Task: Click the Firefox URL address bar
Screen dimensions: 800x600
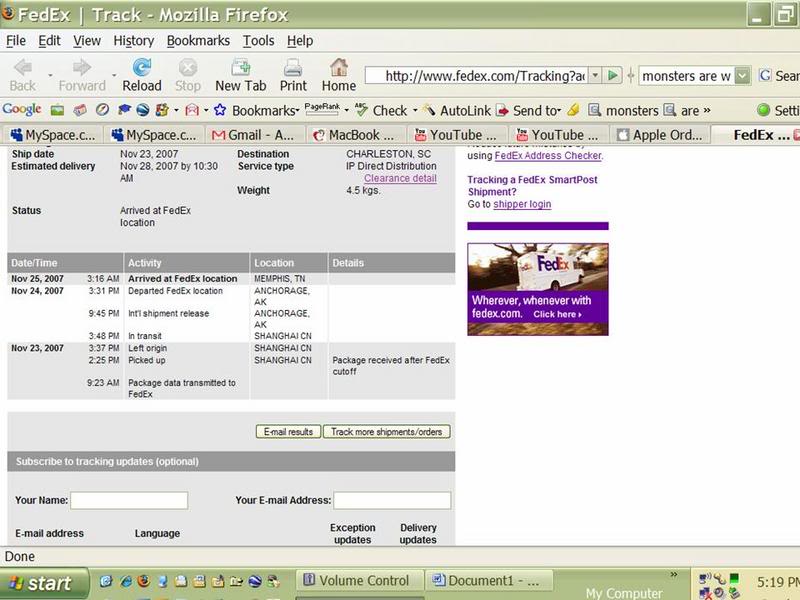Action: 477,76
